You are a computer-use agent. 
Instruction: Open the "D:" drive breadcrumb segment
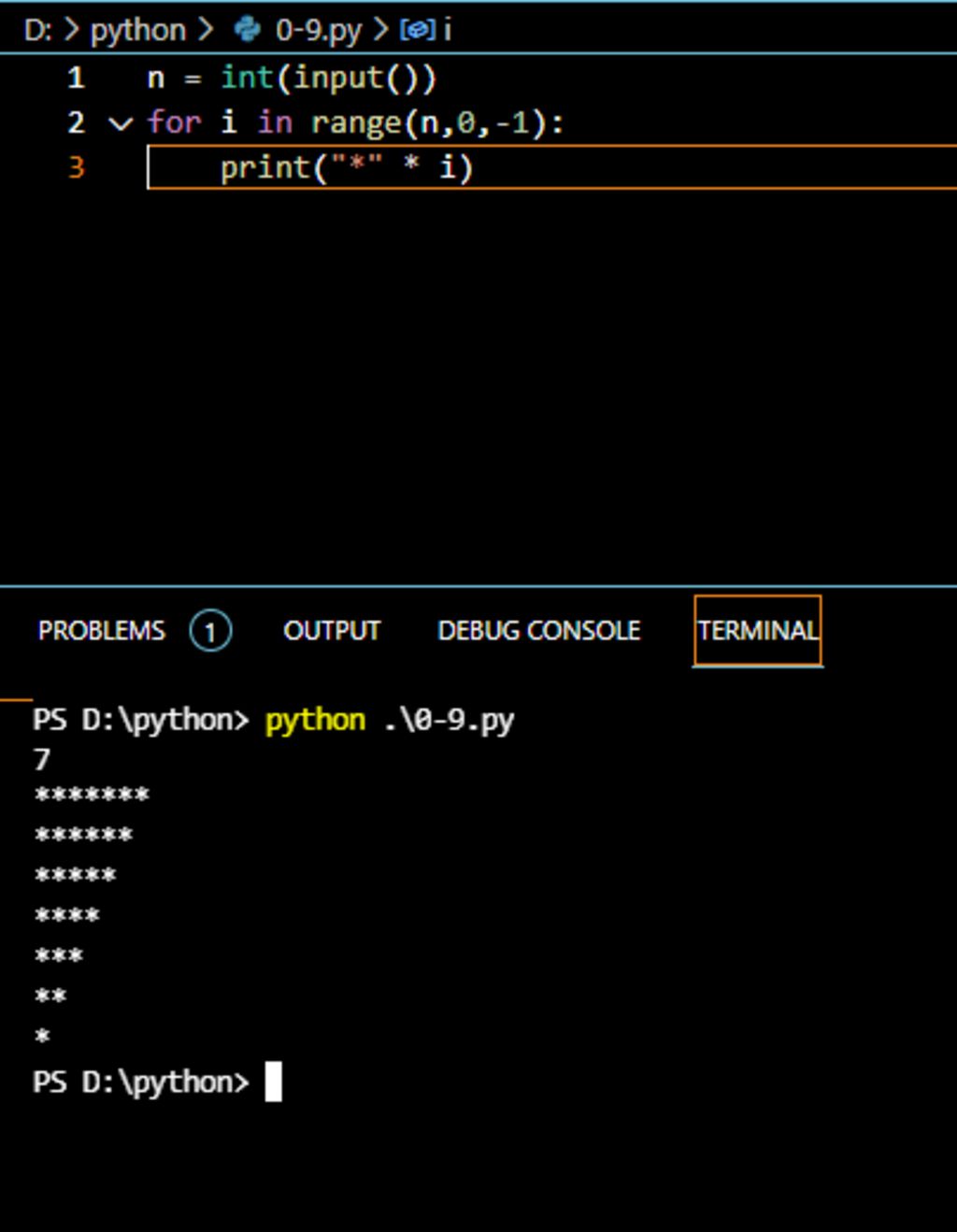pos(37,30)
